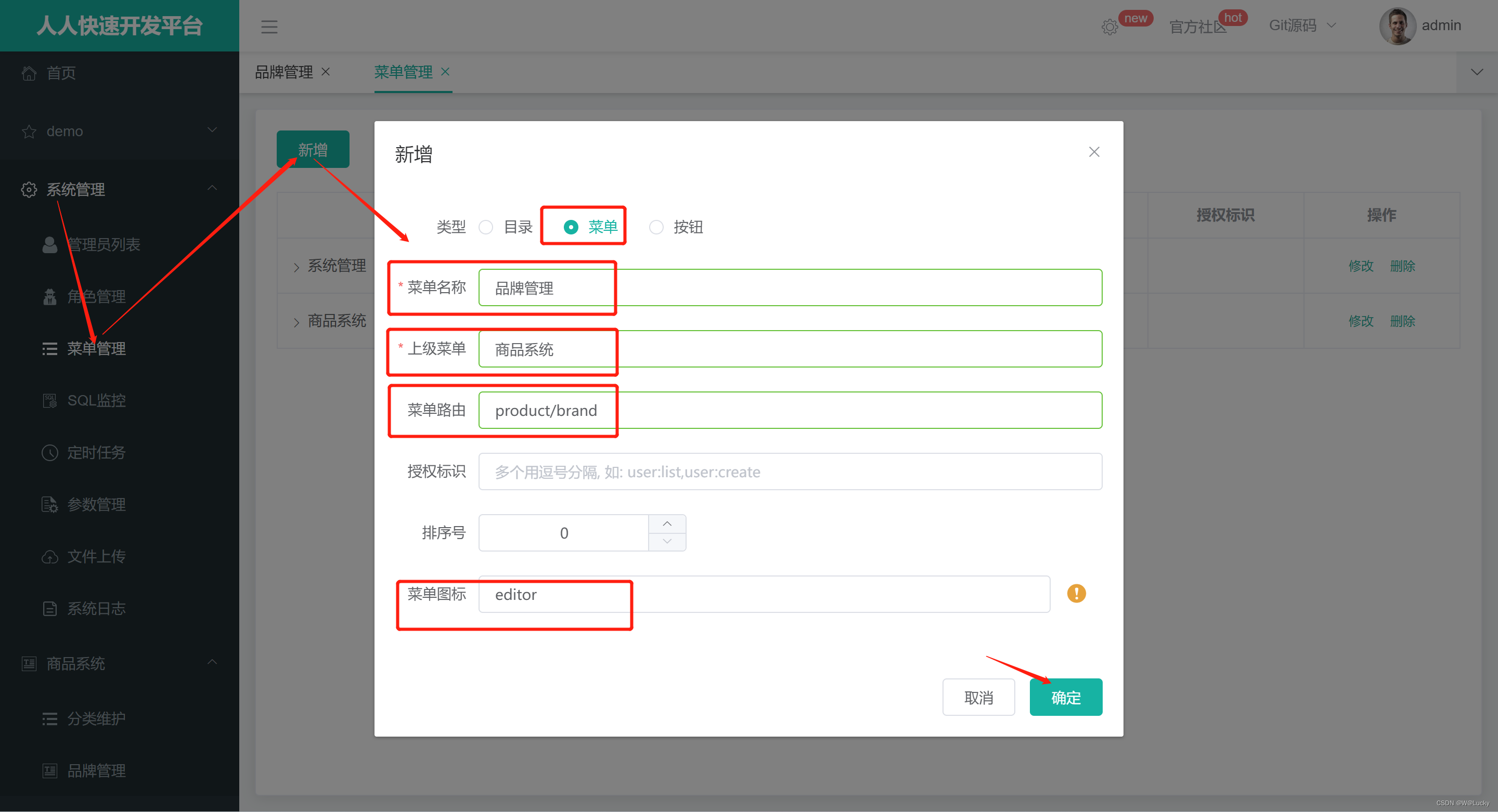The height and width of the screenshot is (812, 1498).
Task: Click the admin avatar picture
Action: coord(1397,26)
